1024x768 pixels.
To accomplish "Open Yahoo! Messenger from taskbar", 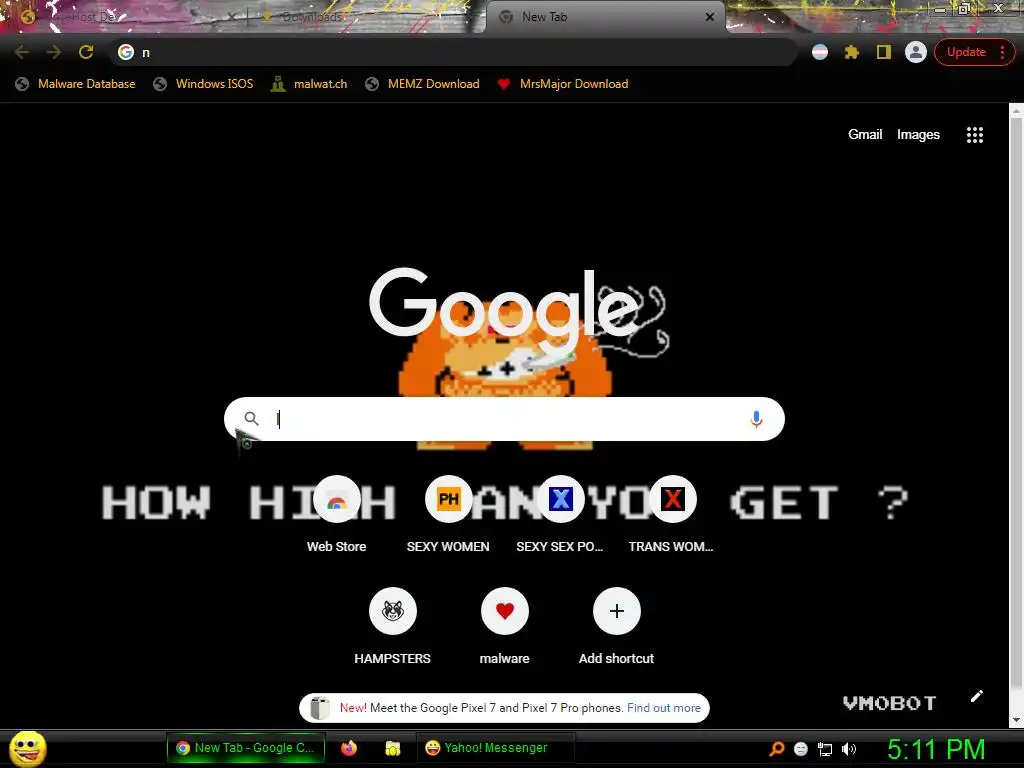I will coord(496,748).
